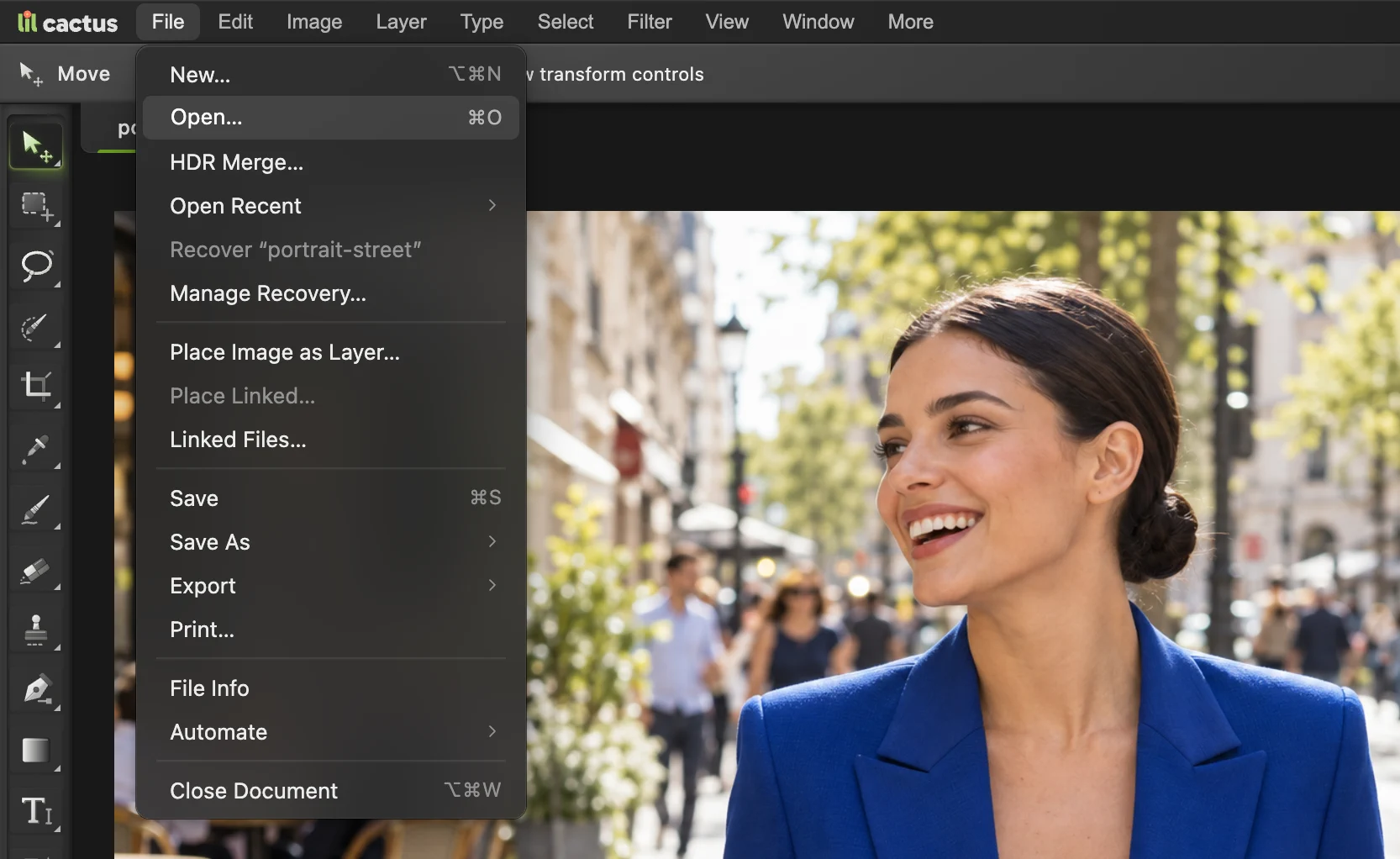Open the Layer menu
1400x859 pixels.
401,22
